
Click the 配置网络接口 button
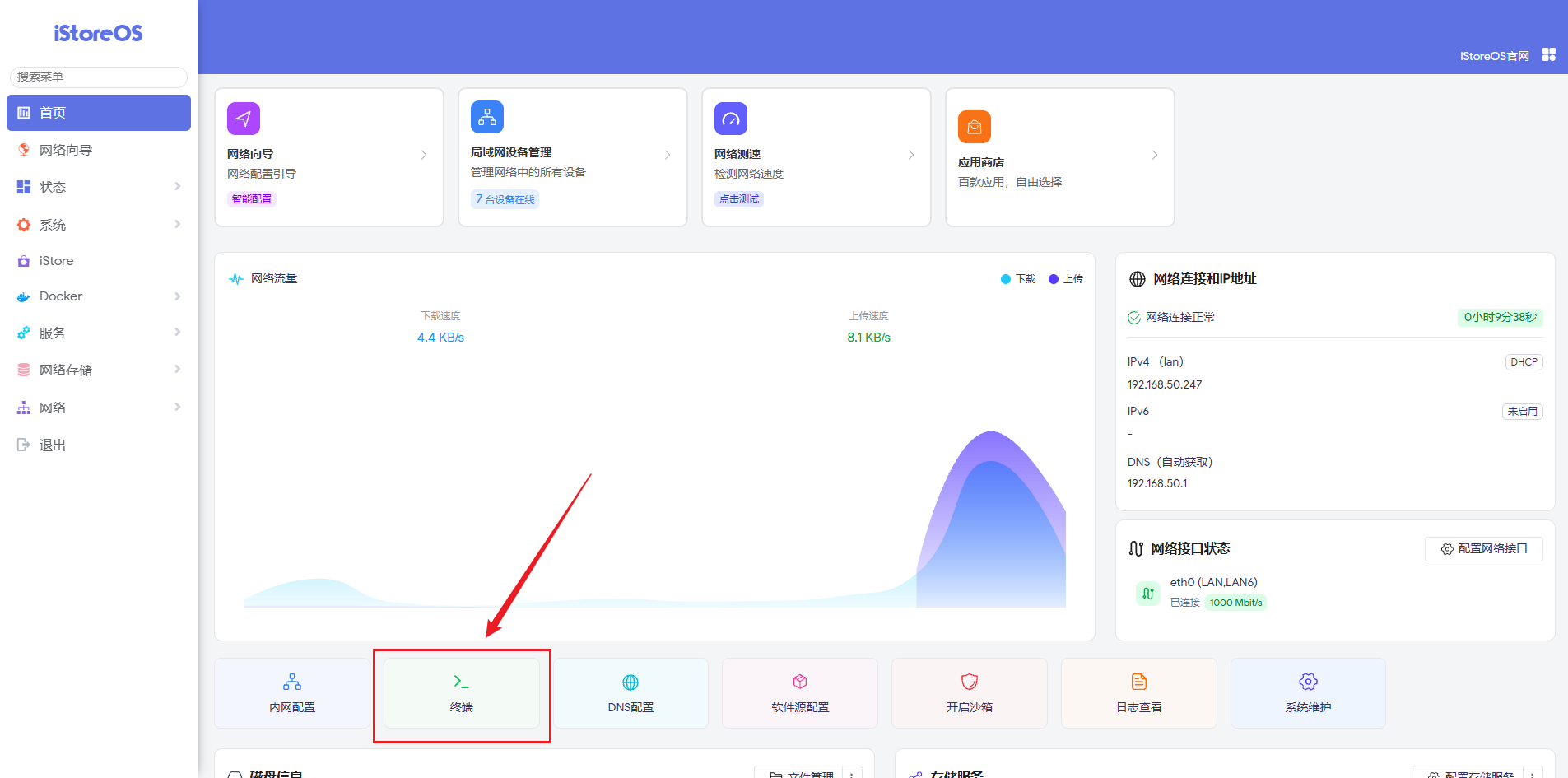point(1483,549)
